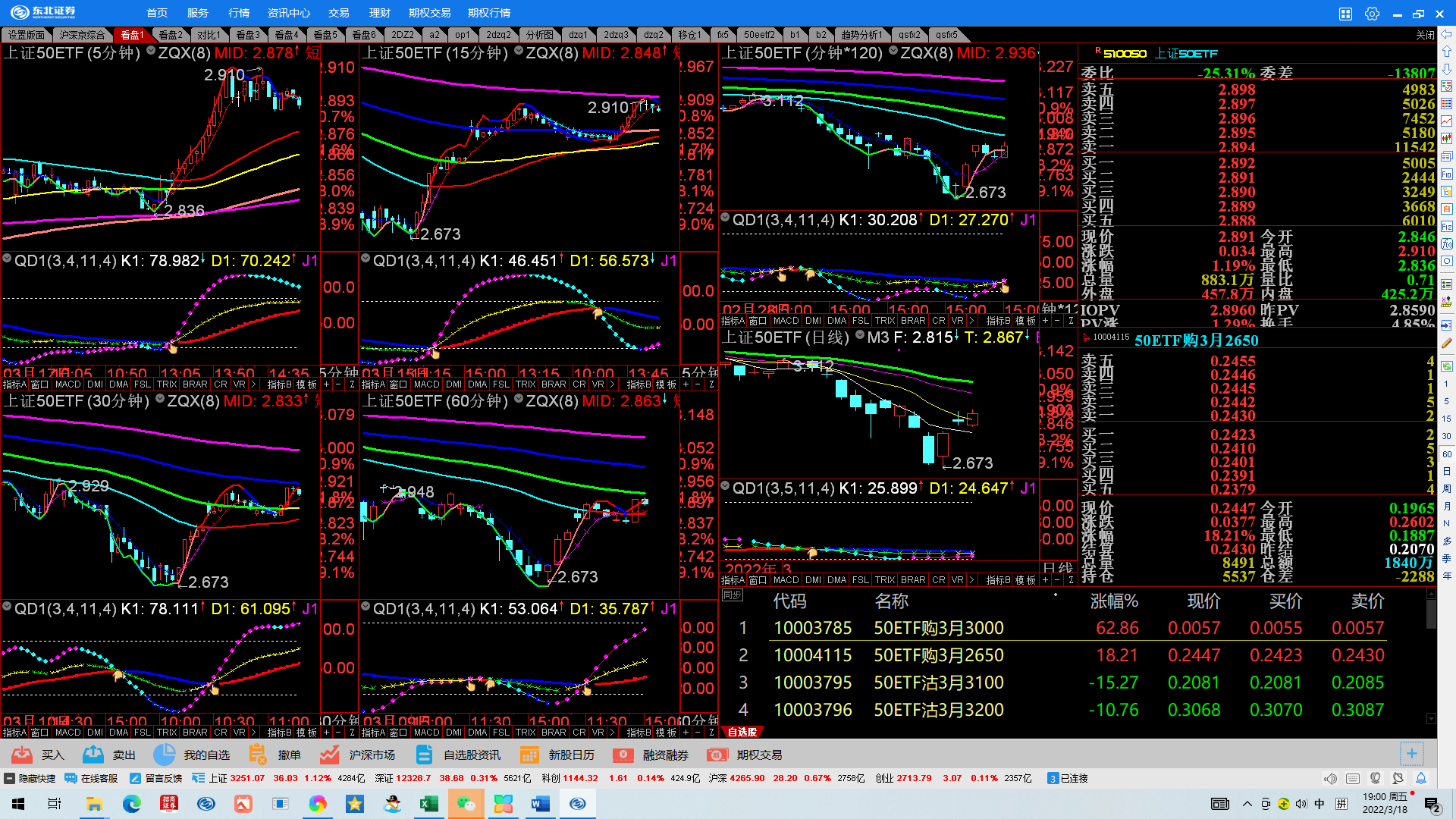
Task: Click the down arrow of the list scrollbar
Action: click(x=1431, y=718)
